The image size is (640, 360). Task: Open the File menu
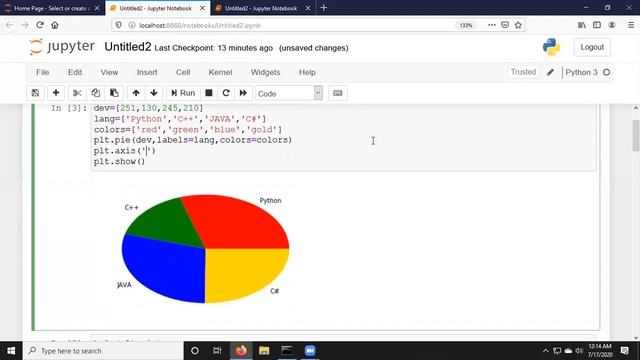coord(42,72)
